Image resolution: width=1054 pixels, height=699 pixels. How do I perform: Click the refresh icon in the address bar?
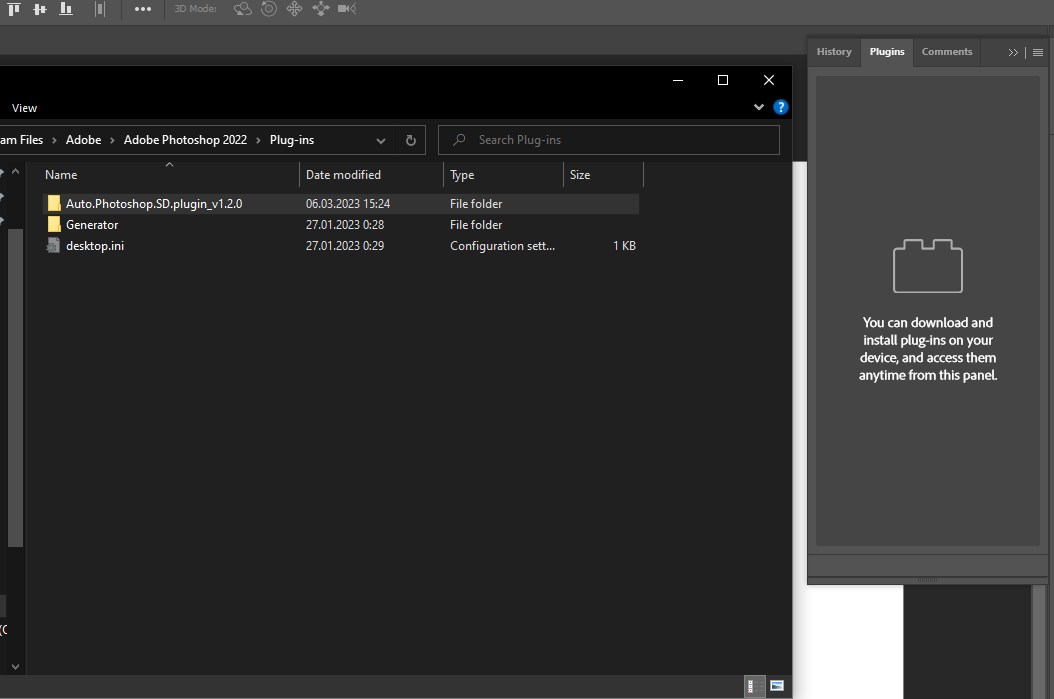click(410, 140)
